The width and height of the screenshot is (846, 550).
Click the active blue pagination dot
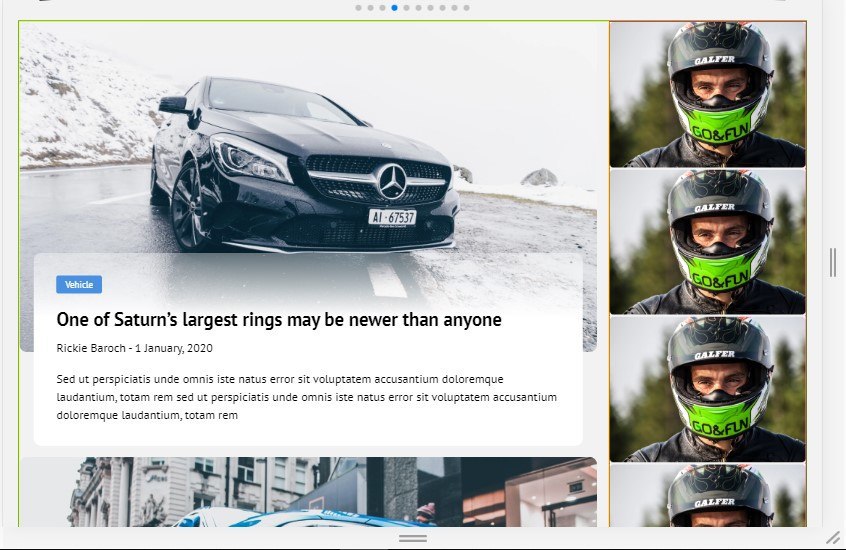394,8
